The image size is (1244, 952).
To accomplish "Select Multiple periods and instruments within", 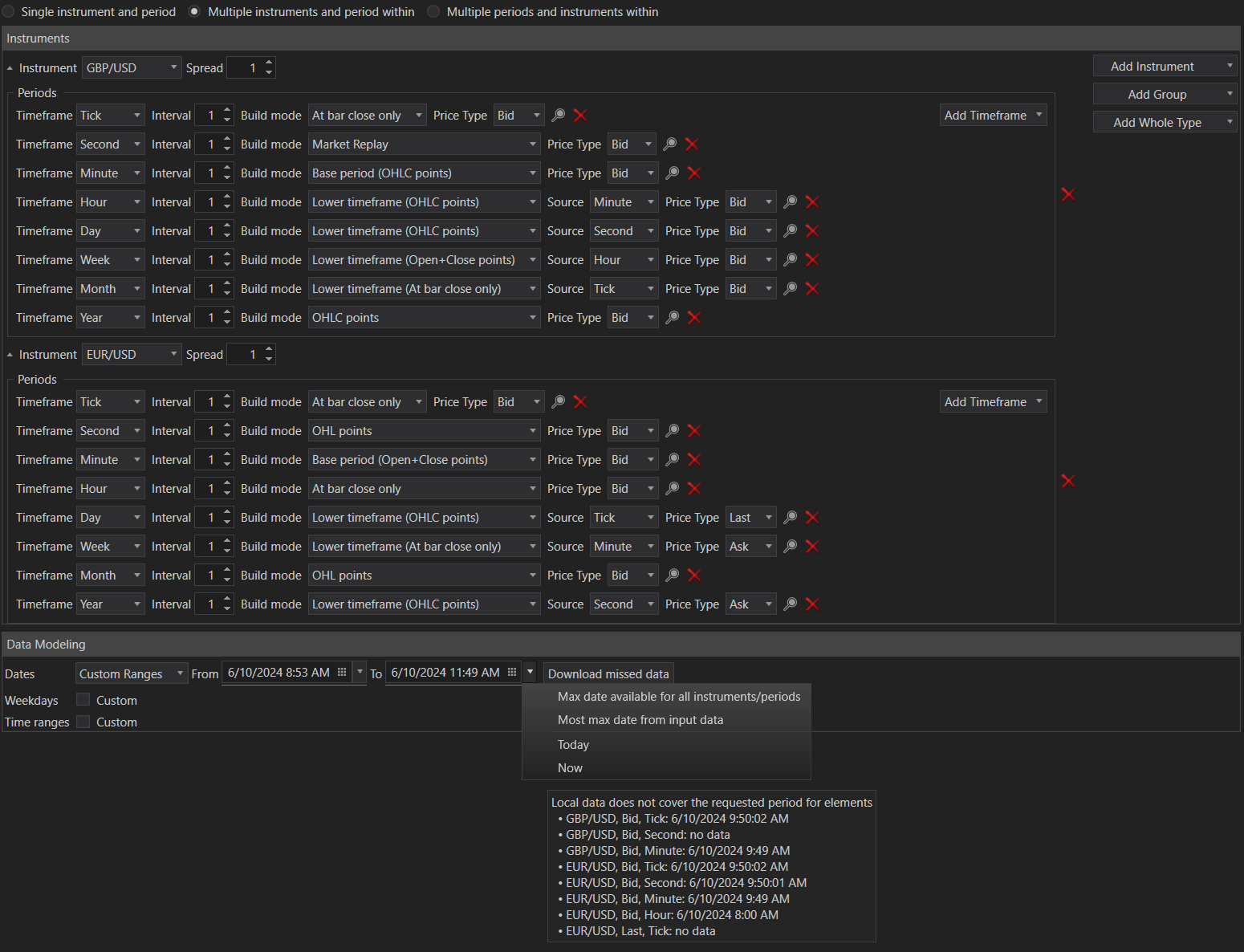I will point(433,12).
